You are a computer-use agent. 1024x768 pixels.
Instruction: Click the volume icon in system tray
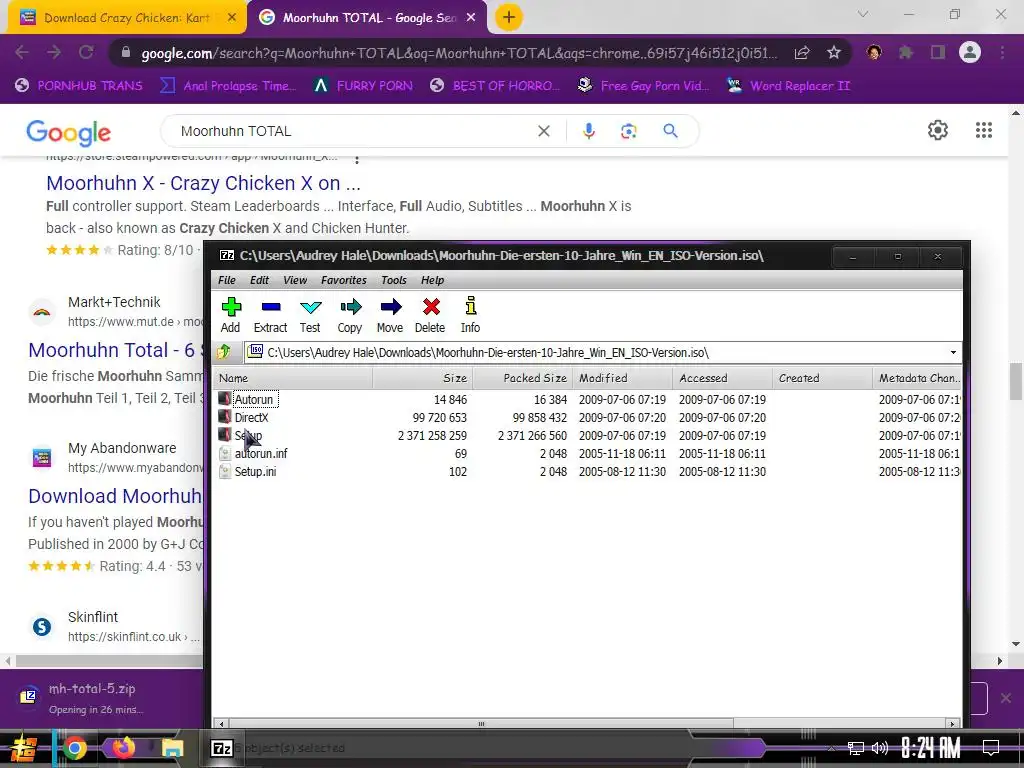[x=880, y=748]
